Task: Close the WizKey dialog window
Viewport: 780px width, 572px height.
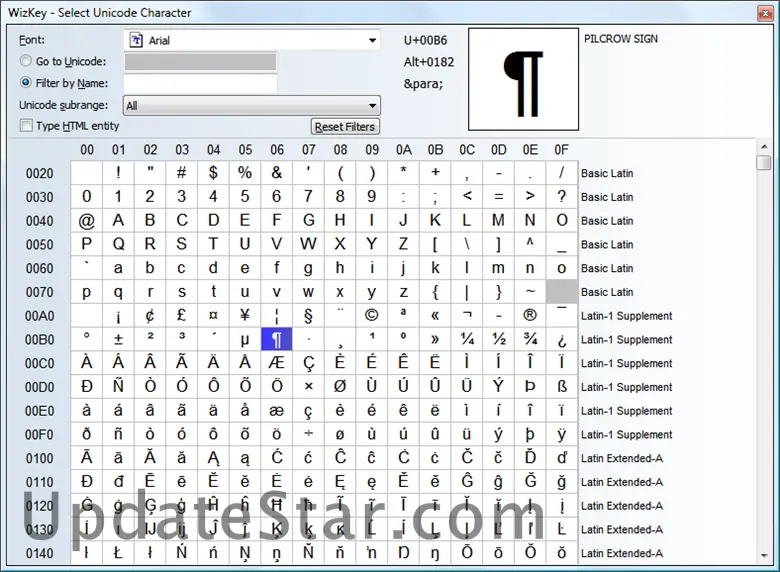Action: click(x=765, y=13)
